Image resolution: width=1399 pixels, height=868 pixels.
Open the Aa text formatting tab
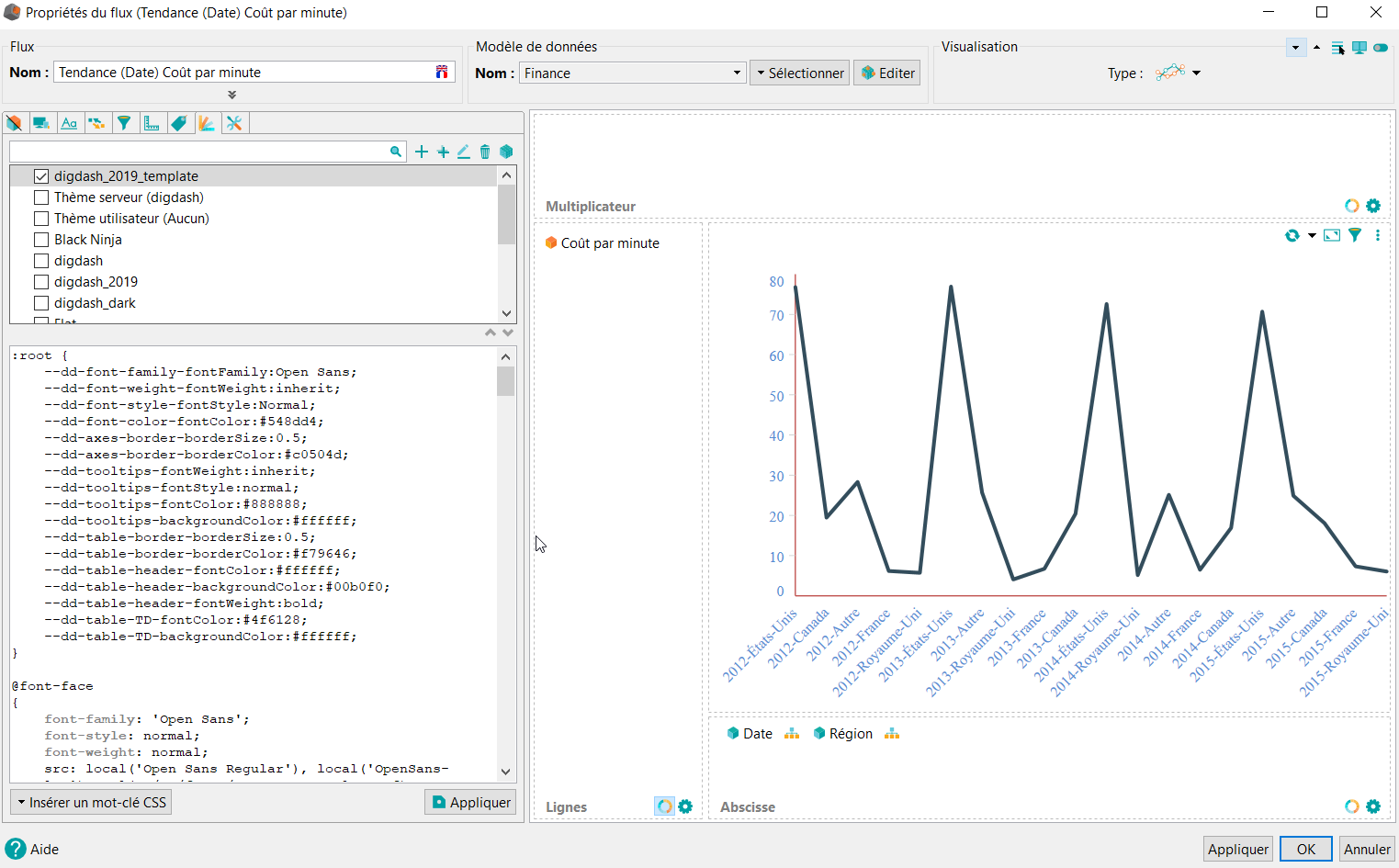(x=69, y=123)
